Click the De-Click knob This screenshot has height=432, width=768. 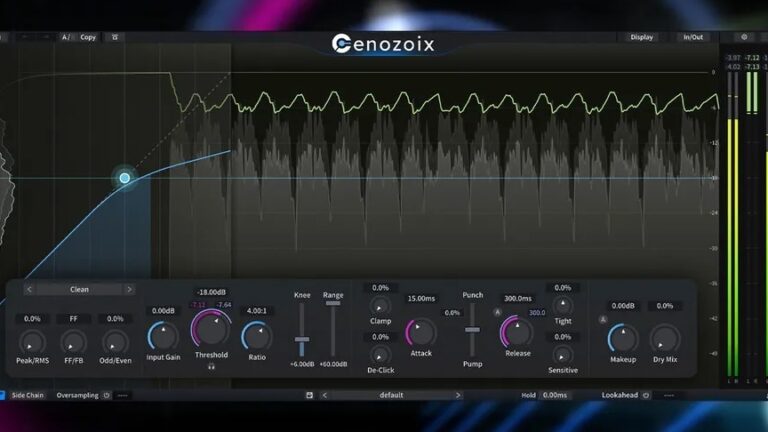(x=380, y=356)
